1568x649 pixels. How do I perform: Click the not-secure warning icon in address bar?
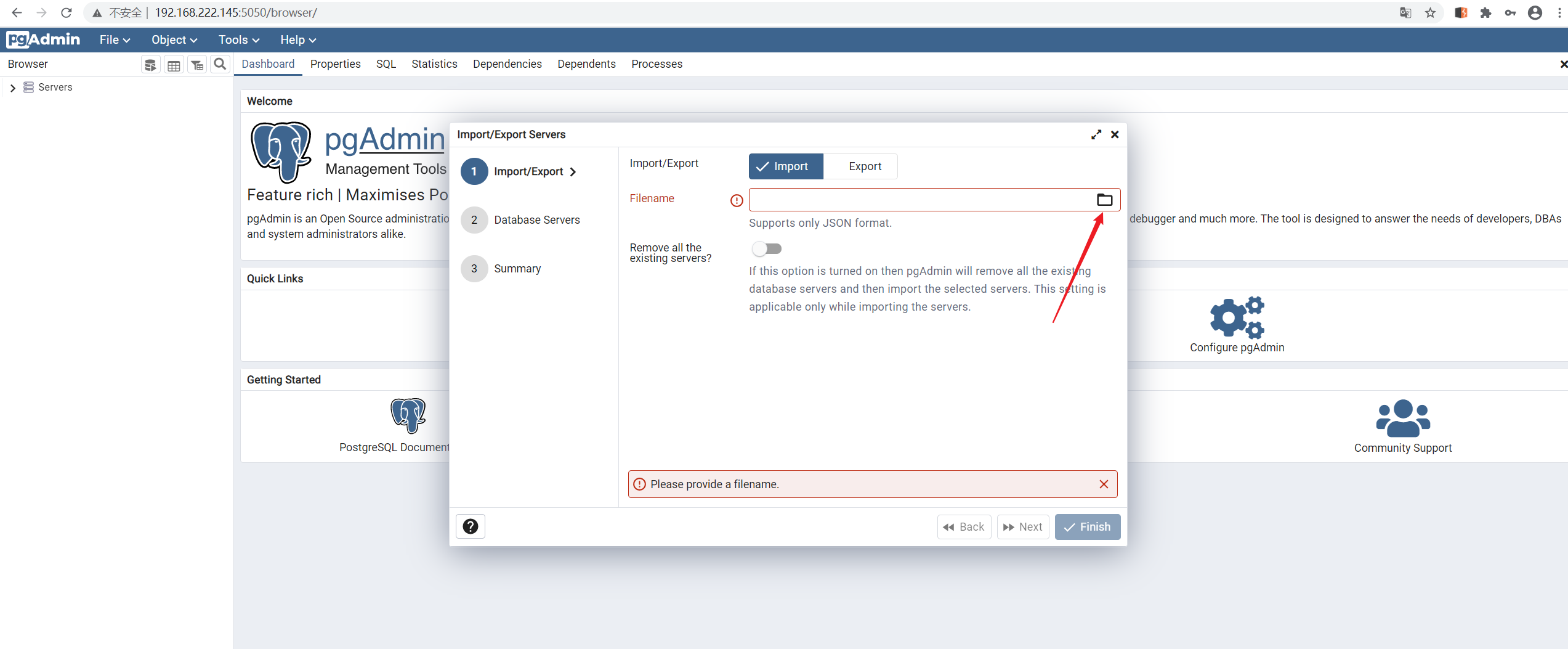[97, 12]
